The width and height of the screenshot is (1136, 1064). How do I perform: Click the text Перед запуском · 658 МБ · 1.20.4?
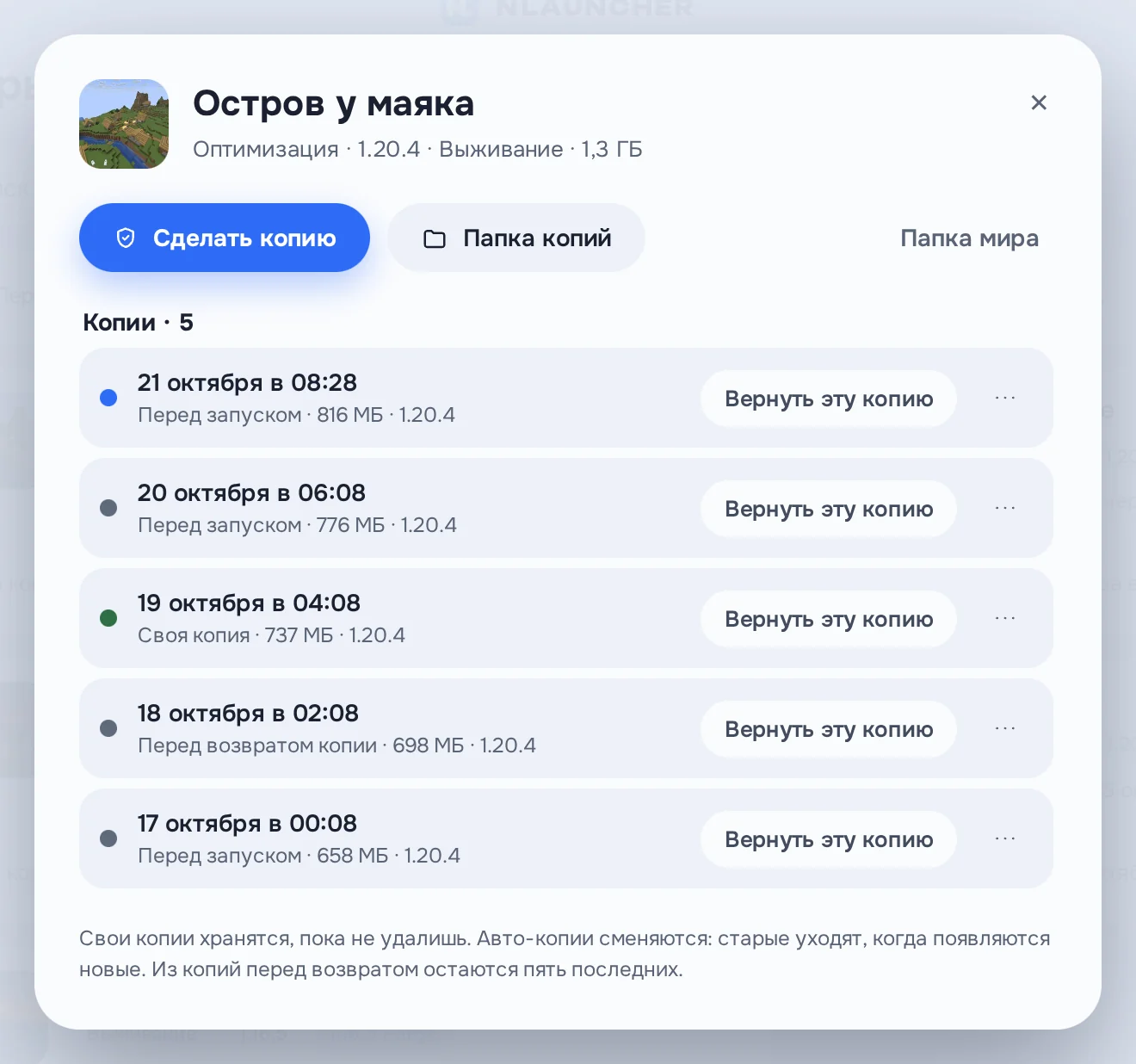tap(299, 856)
